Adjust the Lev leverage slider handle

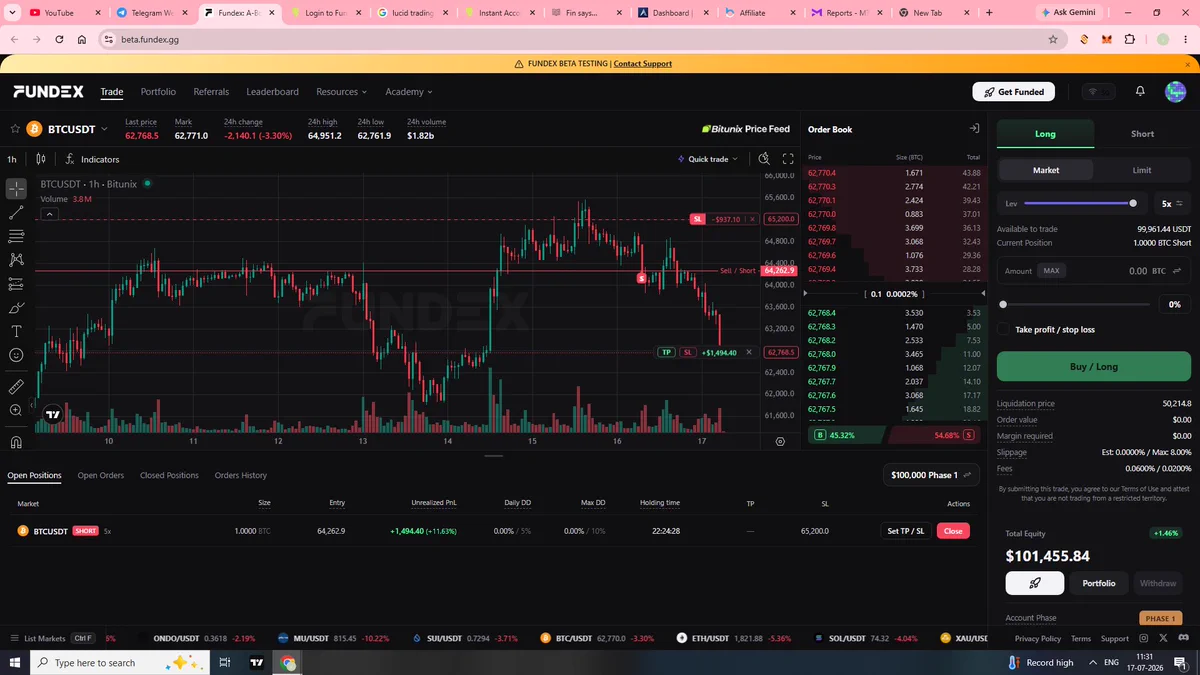(1133, 203)
